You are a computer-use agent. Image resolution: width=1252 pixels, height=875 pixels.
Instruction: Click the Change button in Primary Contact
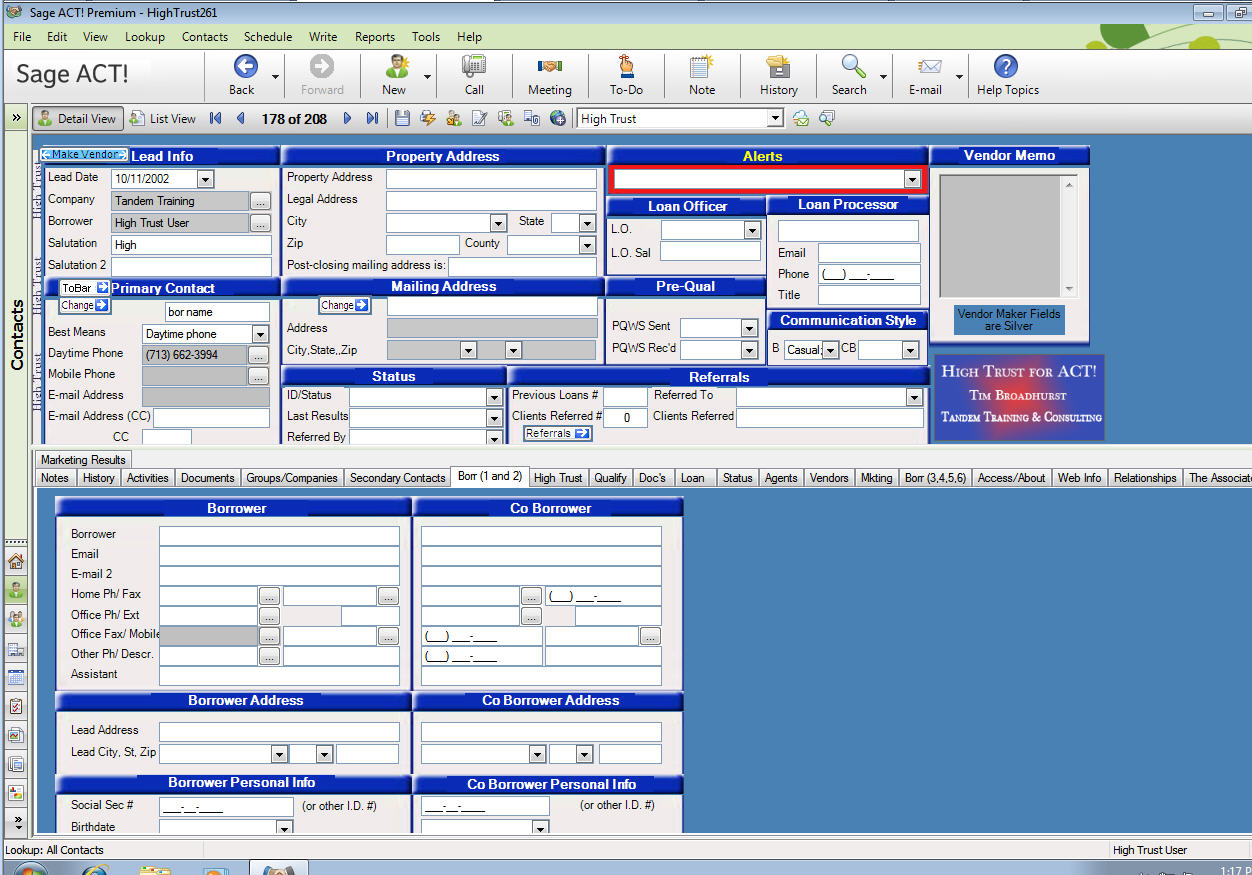click(x=84, y=306)
